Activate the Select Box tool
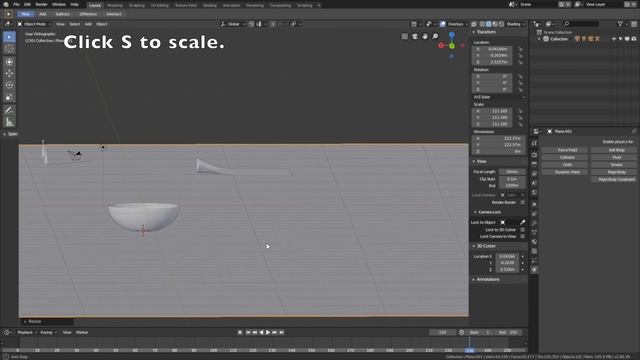Image resolution: width=640 pixels, height=360 pixels. click(9, 37)
